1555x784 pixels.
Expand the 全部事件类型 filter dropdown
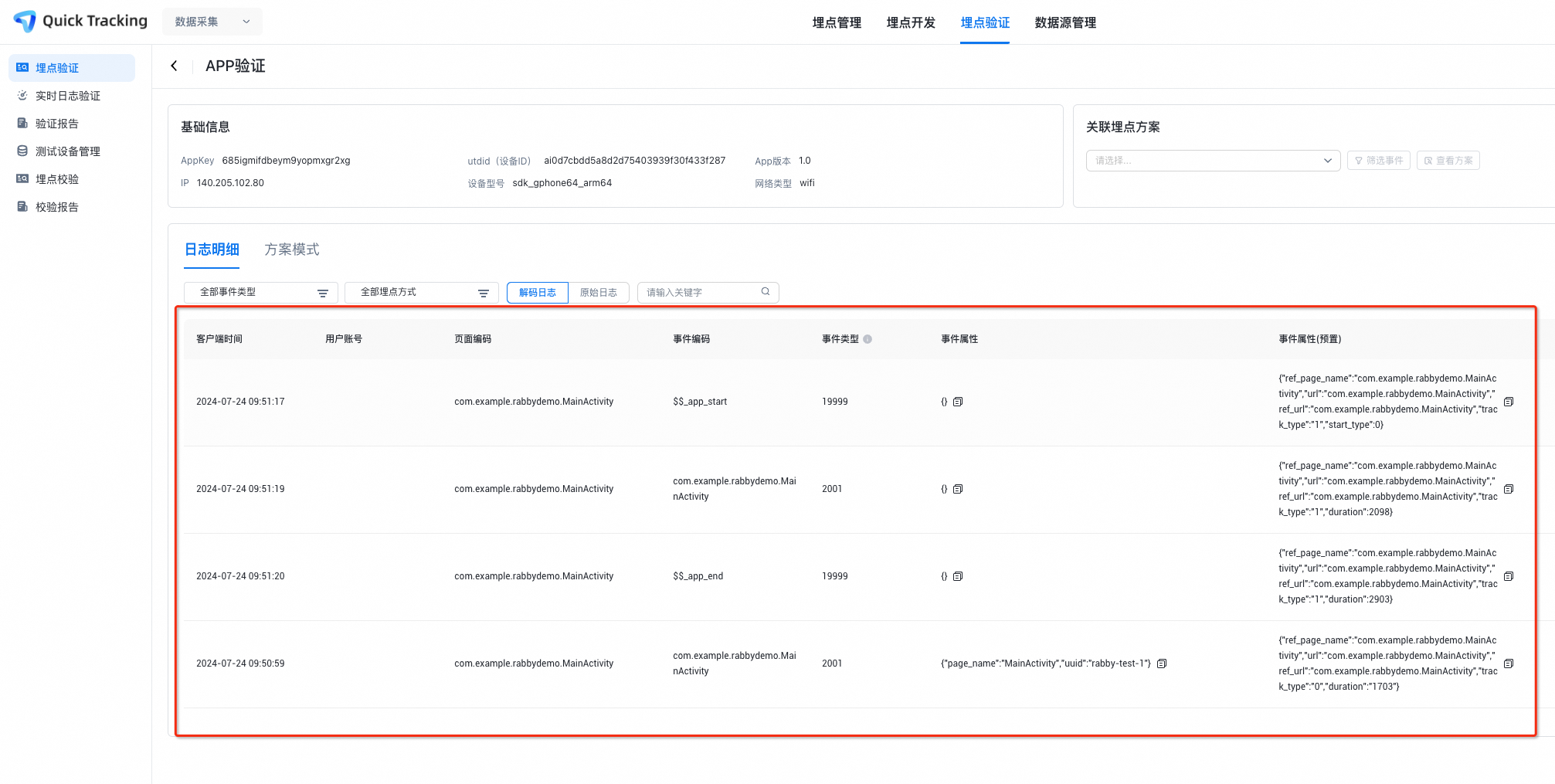[x=261, y=293]
